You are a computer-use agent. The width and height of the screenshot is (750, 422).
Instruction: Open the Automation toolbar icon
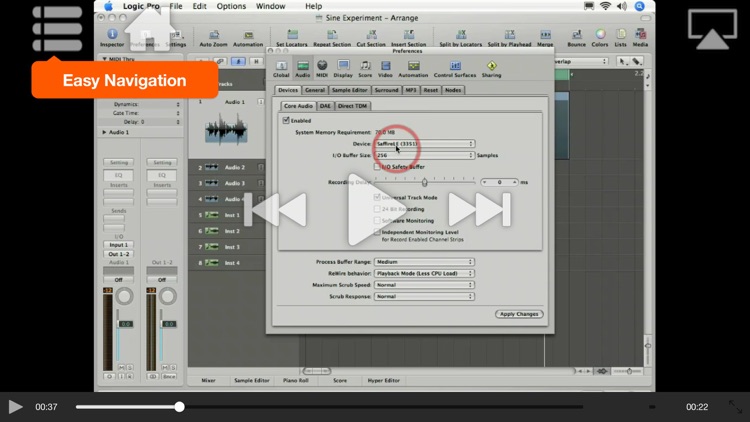point(248,35)
